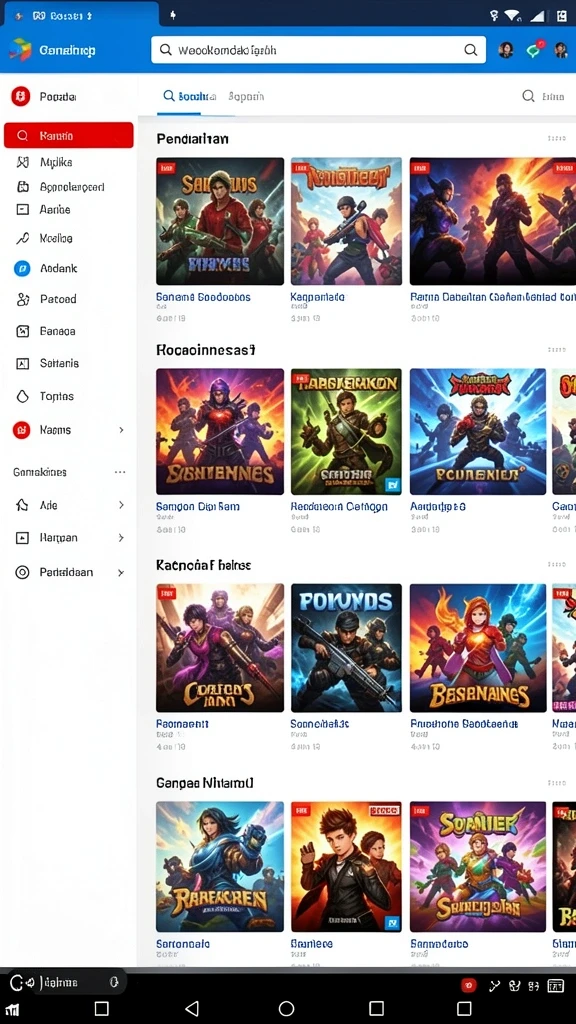This screenshot has width=576, height=1024.
Task: Open the 'POKVNDS' soldier thumbnail
Action: point(346,648)
